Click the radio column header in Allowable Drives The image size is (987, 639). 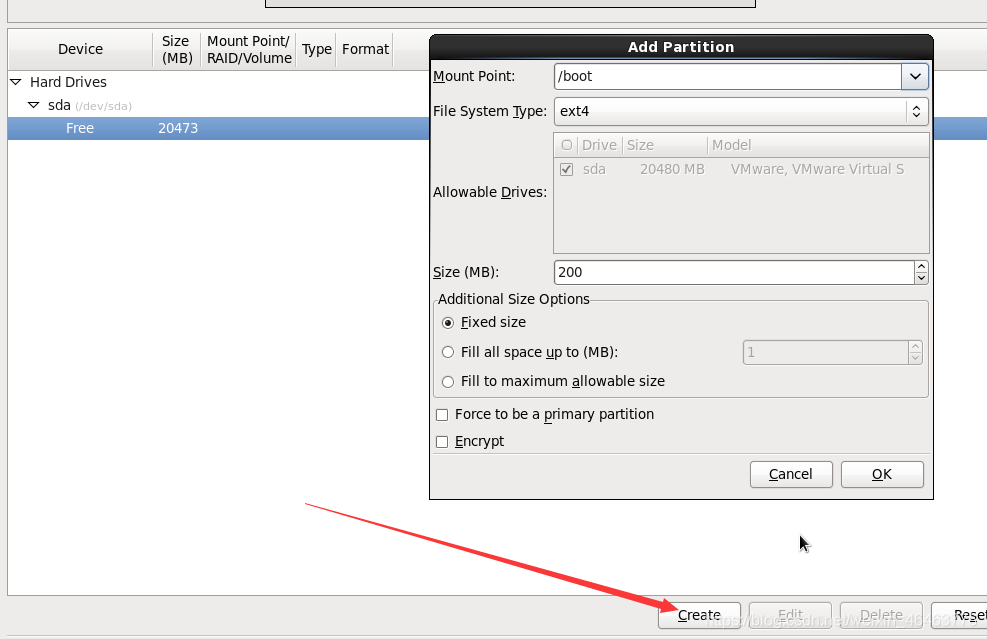pos(567,145)
